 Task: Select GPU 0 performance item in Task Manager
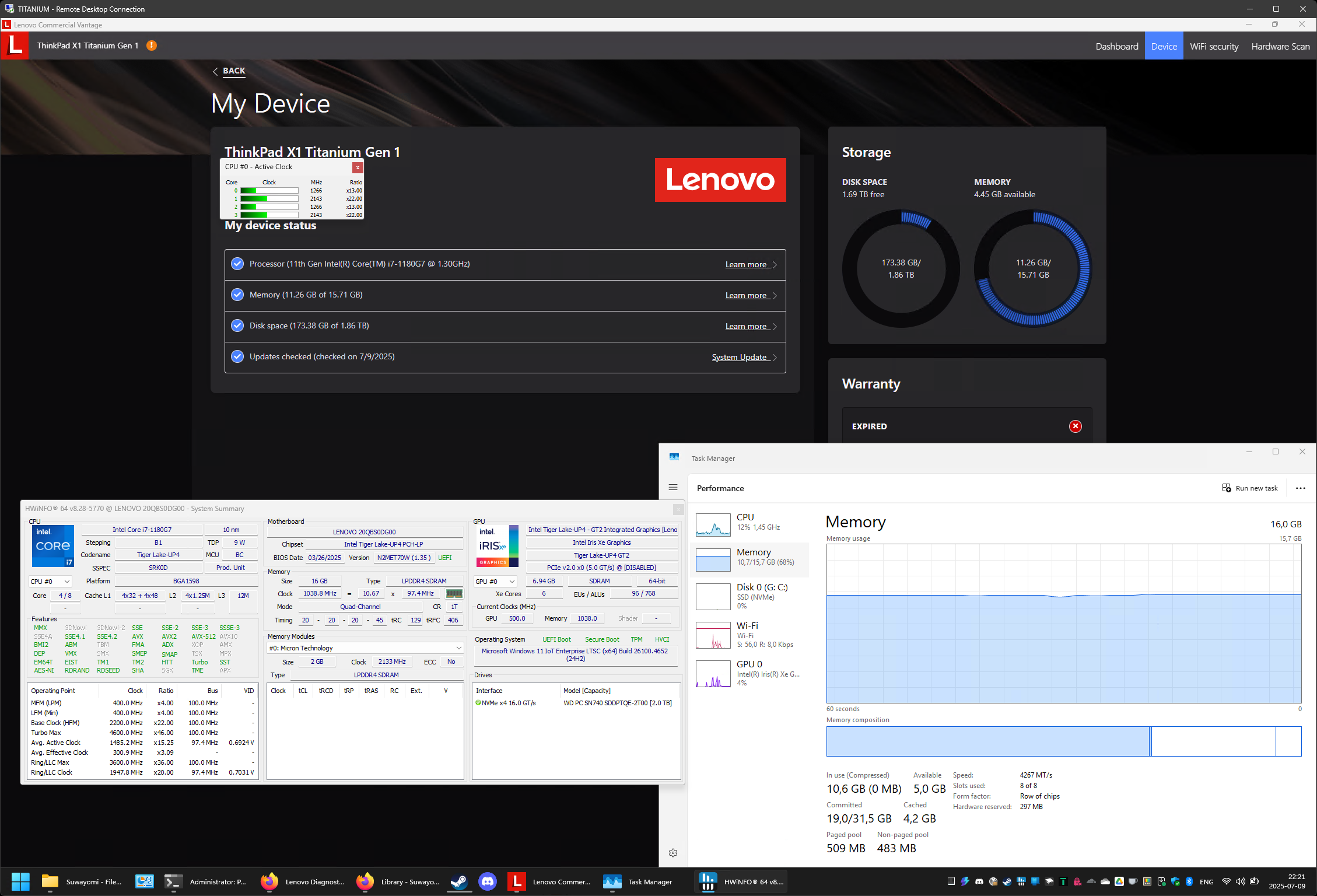pos(749,673)
